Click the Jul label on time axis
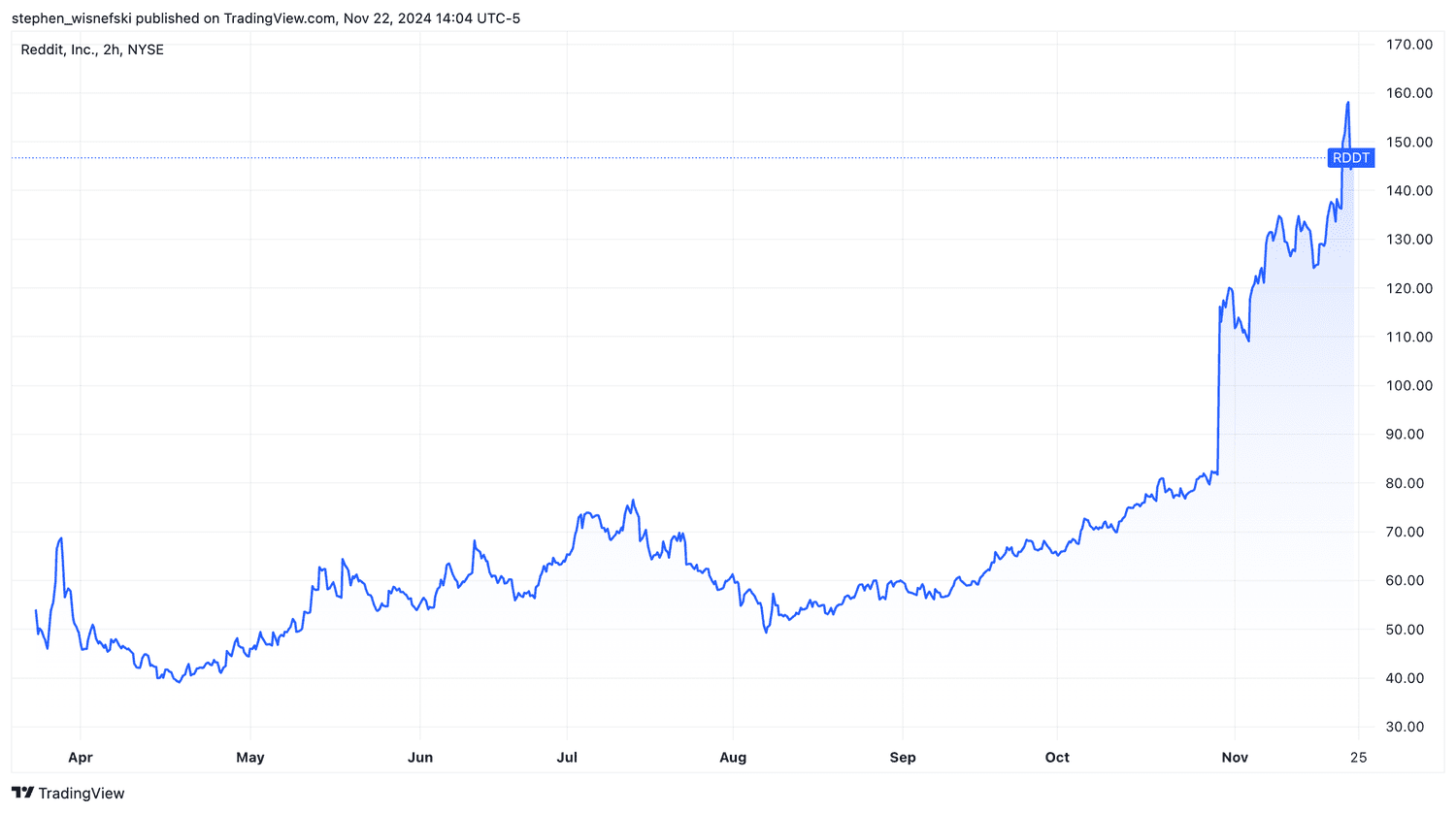Viewport: 1456px width, 813px height. tap(567, 758)
